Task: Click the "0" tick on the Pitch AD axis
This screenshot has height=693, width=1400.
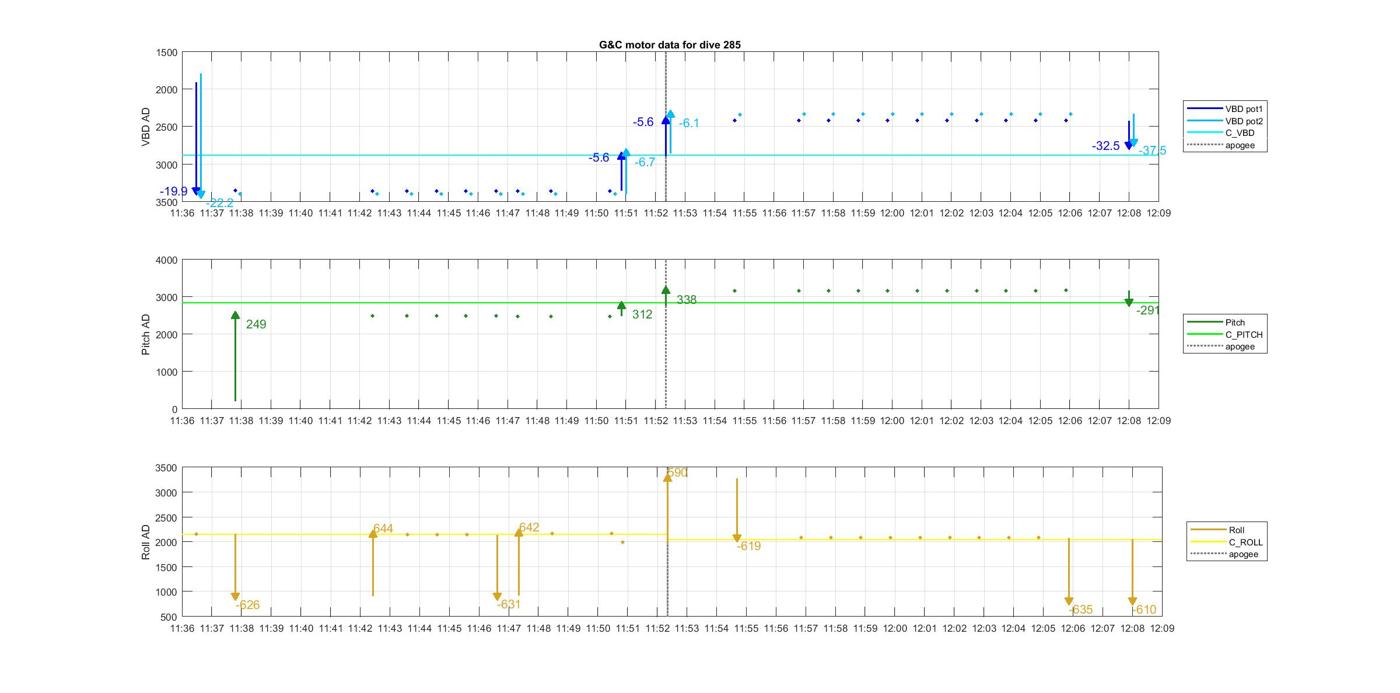Action: tap(174, 410)
